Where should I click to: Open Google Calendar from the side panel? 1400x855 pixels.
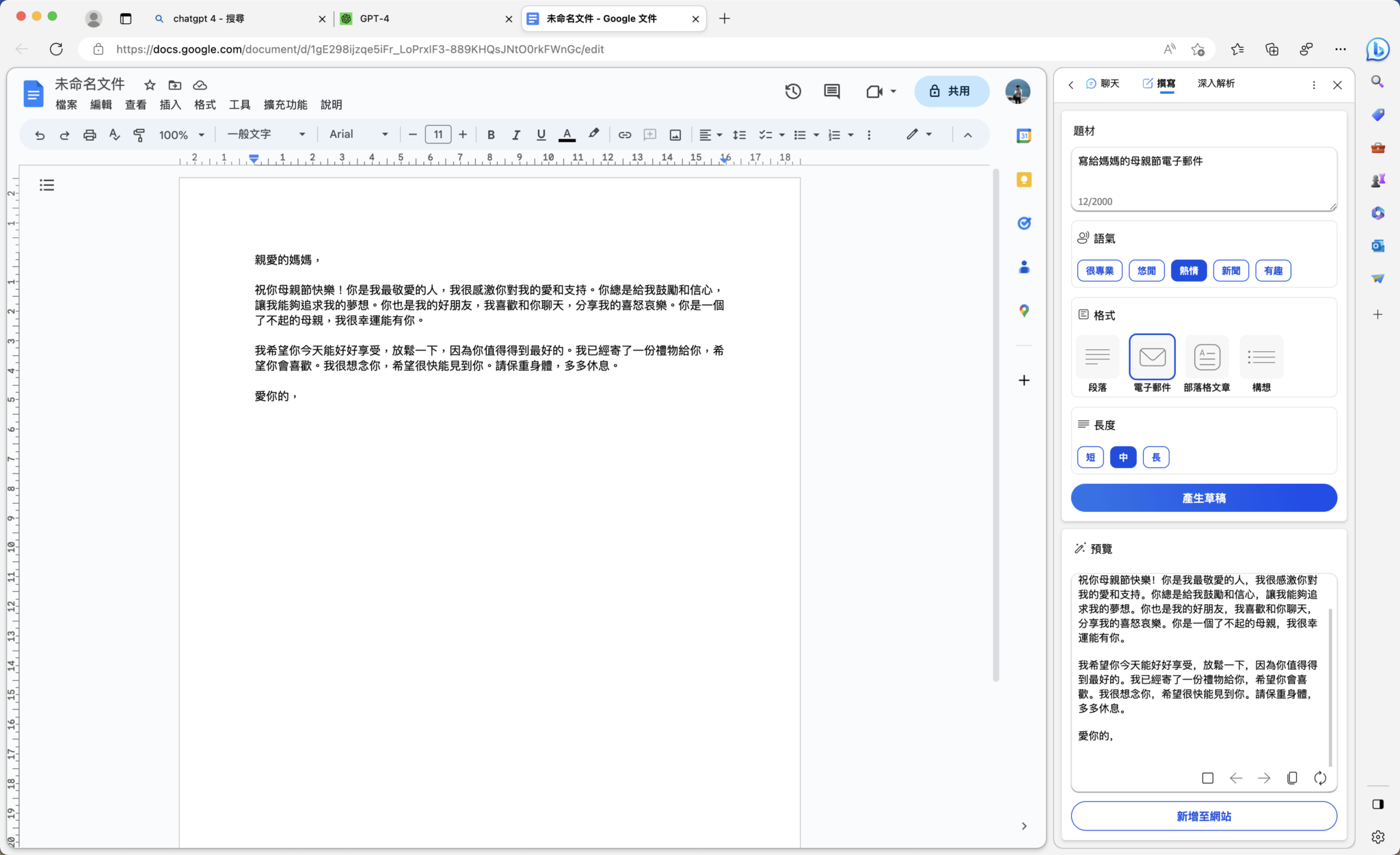coord(1023,135)
